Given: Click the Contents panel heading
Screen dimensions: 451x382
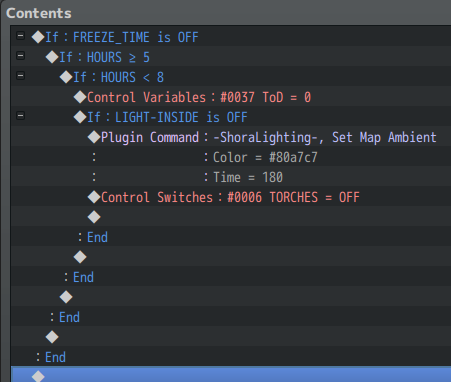Looking at the screenshot, I should [x=39, y=13].
